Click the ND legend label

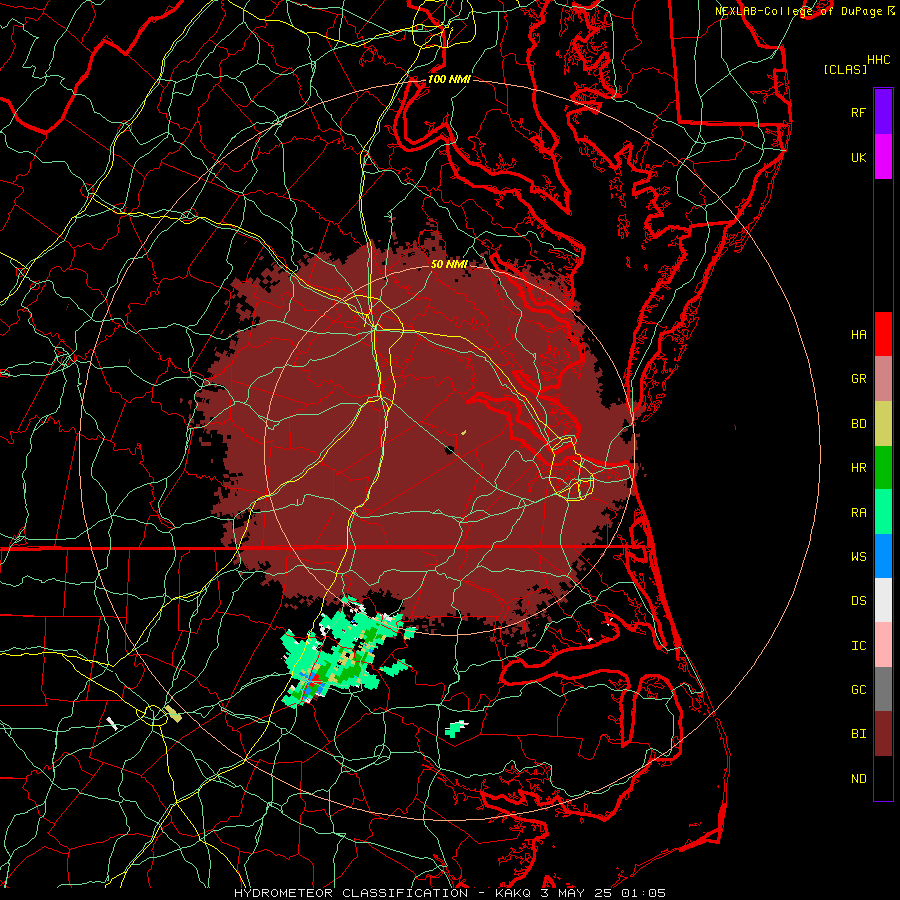pyautogui.click(x=858, y=779)
